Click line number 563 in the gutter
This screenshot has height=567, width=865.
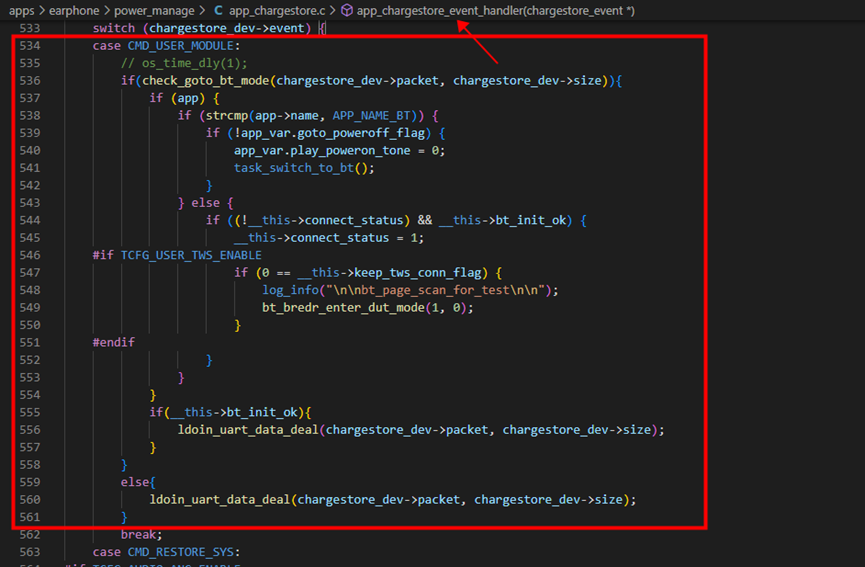(30, 552)
